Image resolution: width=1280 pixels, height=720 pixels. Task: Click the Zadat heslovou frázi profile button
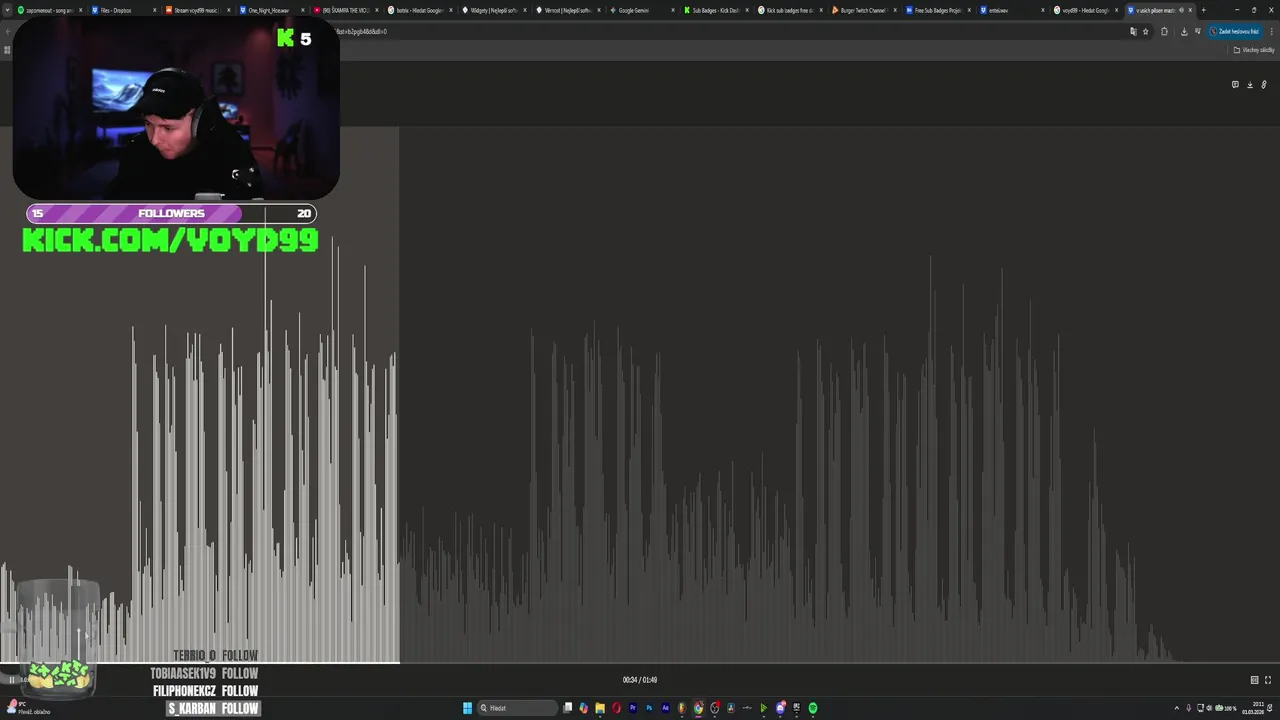(1234, 31)
